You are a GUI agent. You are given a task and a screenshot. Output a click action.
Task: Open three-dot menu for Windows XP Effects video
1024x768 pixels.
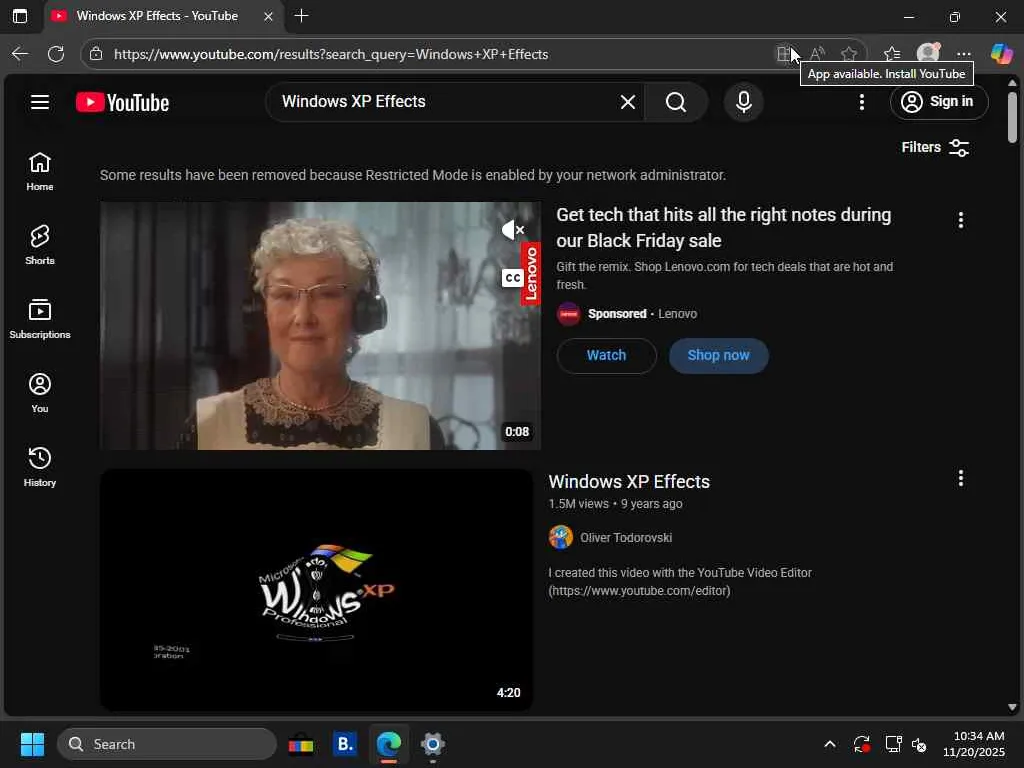coord(960,479)
